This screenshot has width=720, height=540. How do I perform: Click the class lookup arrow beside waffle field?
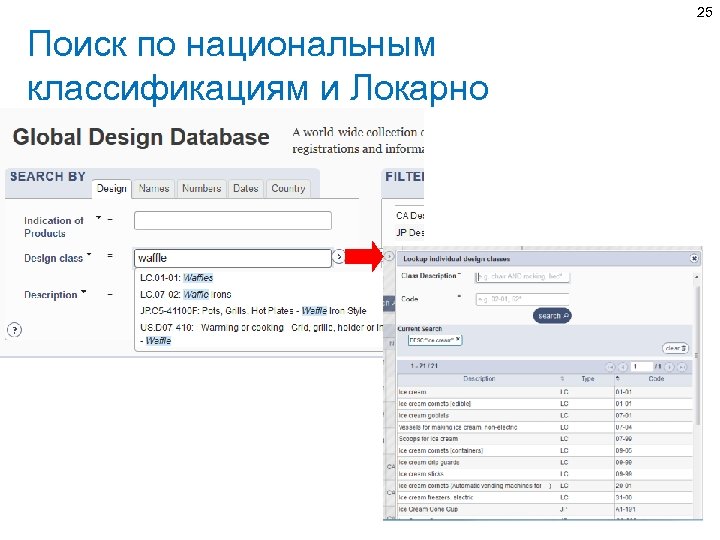338,257
